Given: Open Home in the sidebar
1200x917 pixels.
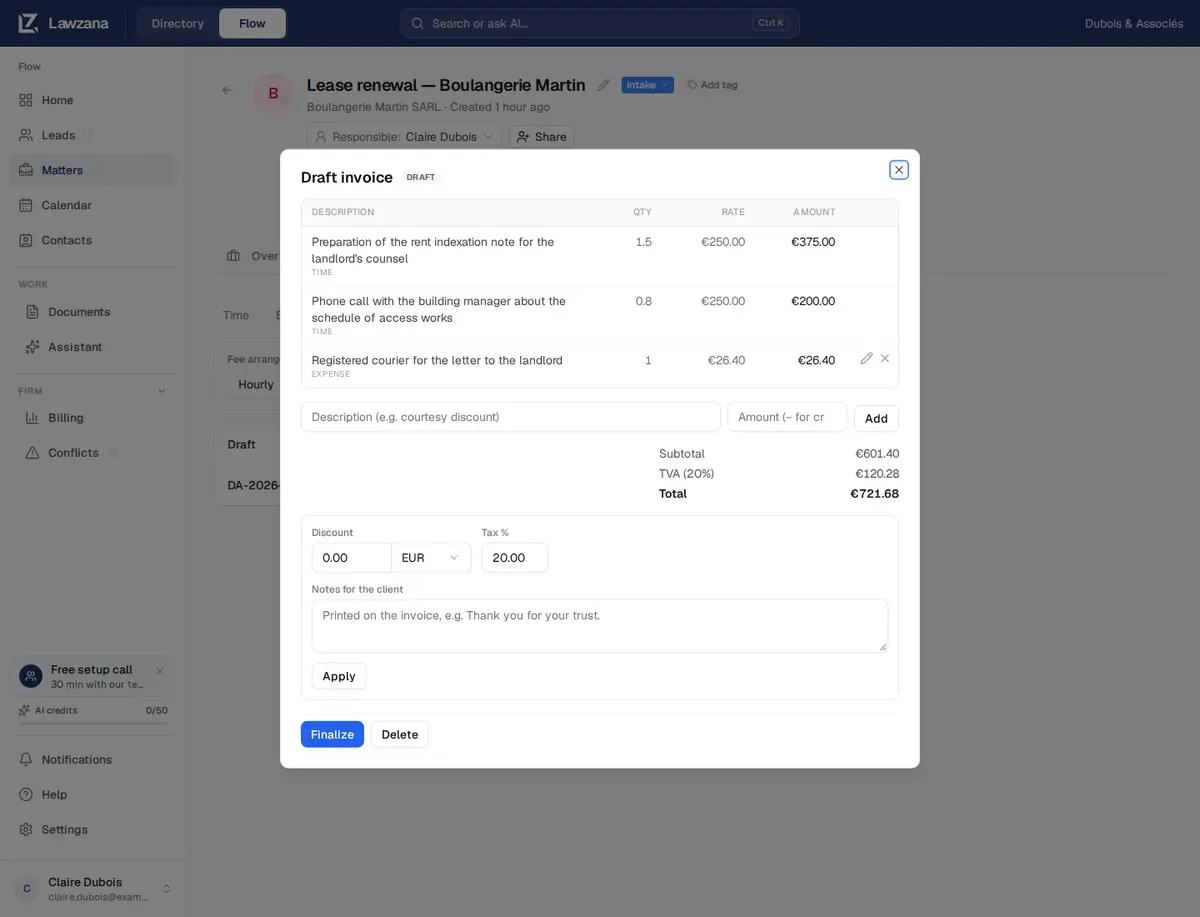Looking at the screenshot, I should click(x=92, y=100).
